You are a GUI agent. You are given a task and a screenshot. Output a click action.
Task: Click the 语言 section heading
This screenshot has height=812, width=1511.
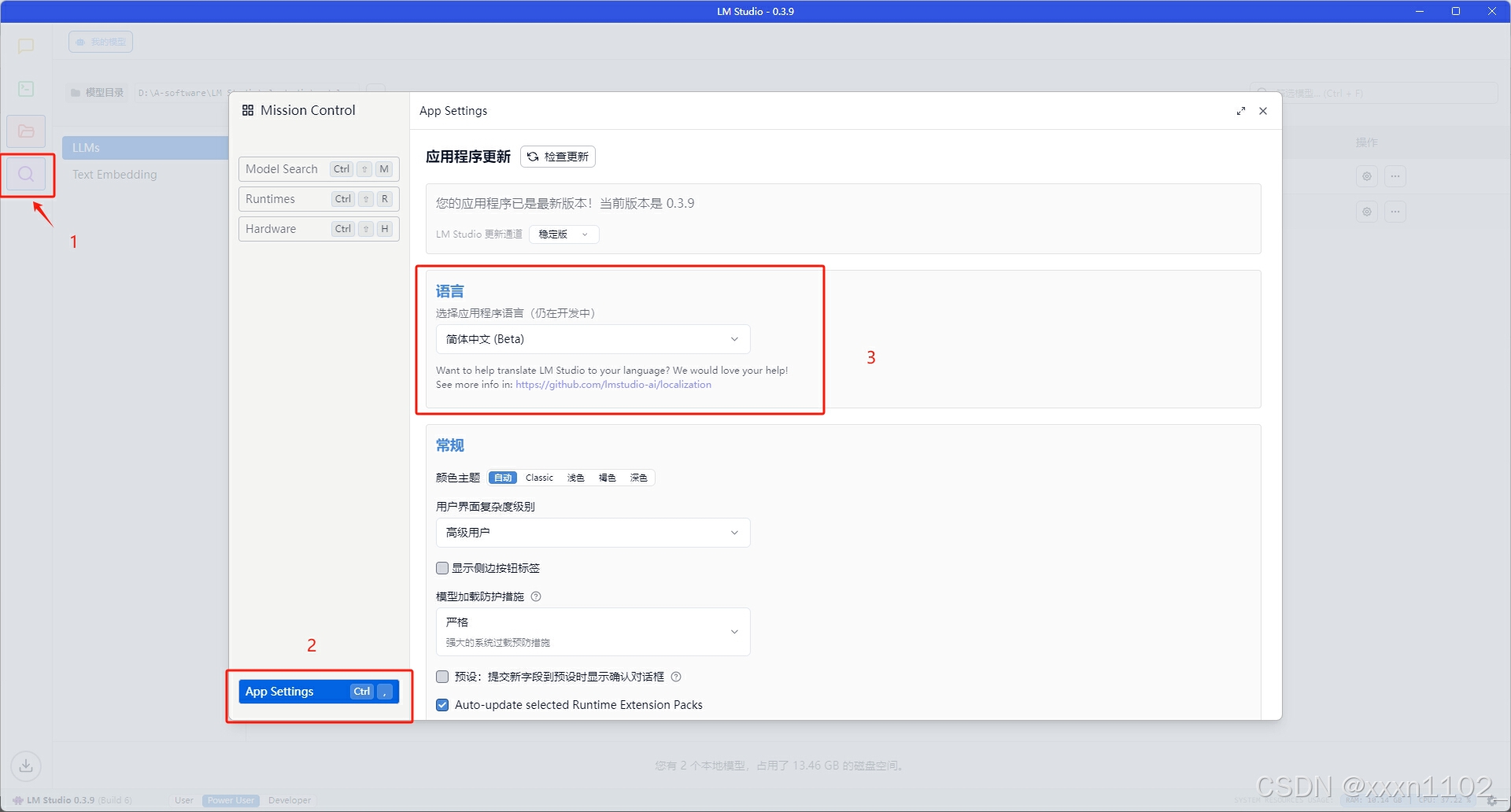pyautogui.click(x=450, y=291)
